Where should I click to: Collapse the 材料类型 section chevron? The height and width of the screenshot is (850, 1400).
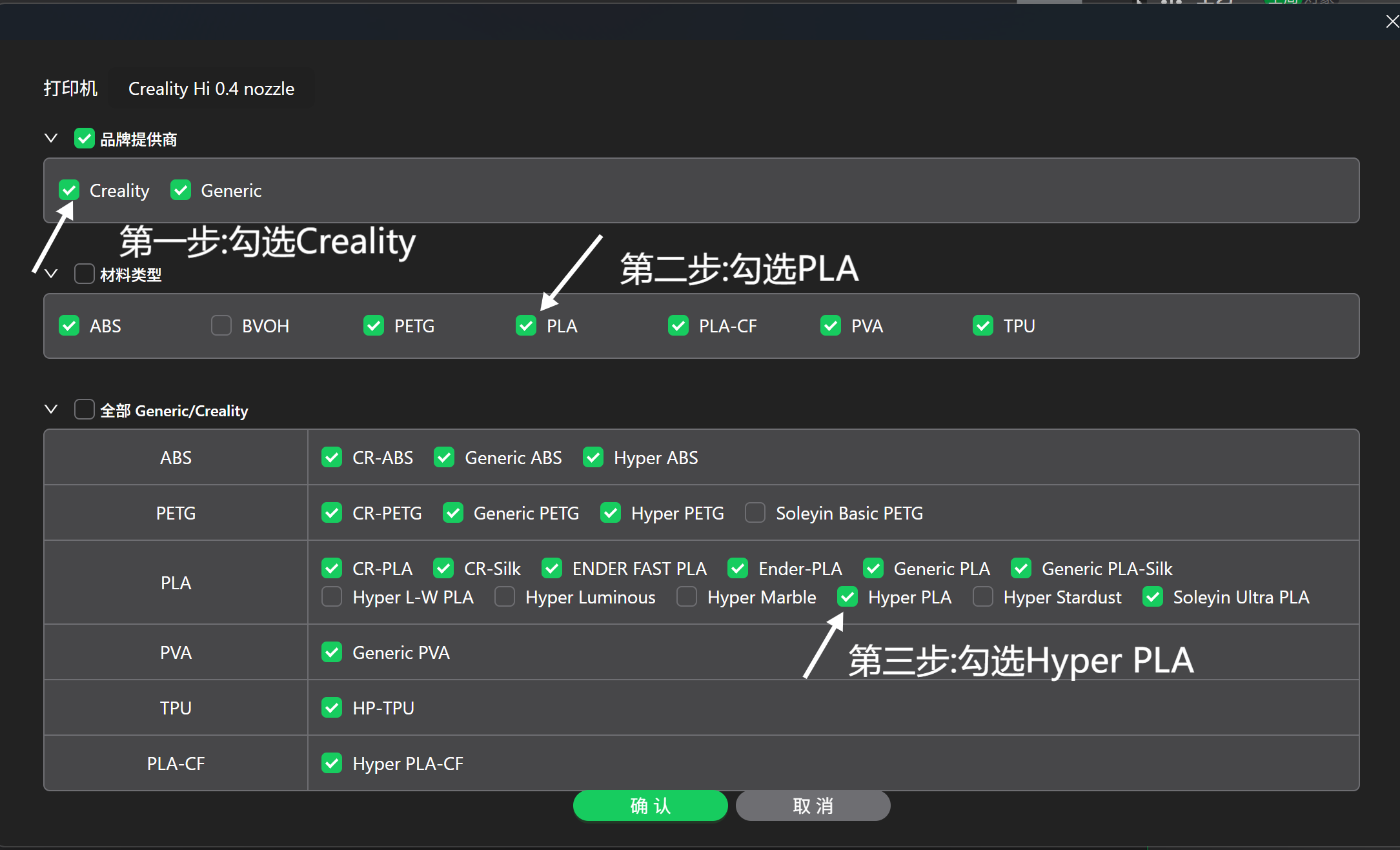click(x=51, y=274)
